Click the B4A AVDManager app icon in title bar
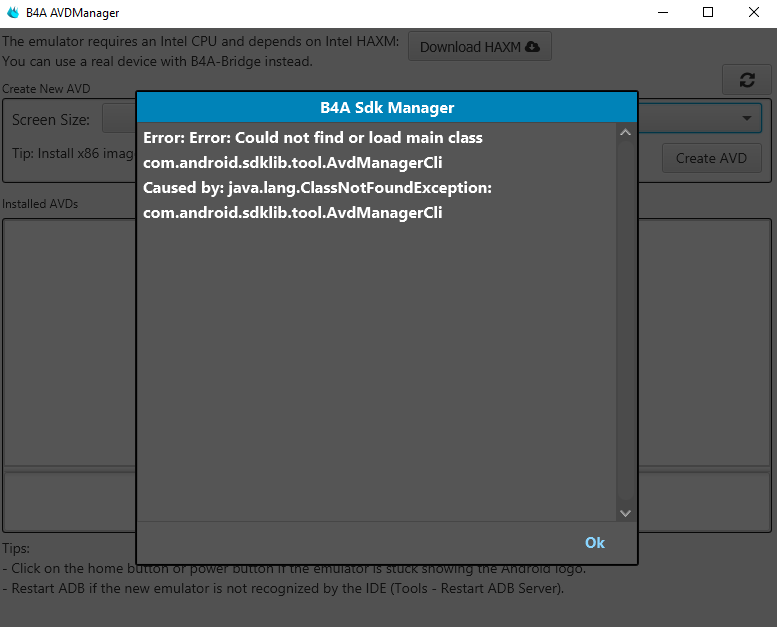The image size is (777, 627). [13, 12]
